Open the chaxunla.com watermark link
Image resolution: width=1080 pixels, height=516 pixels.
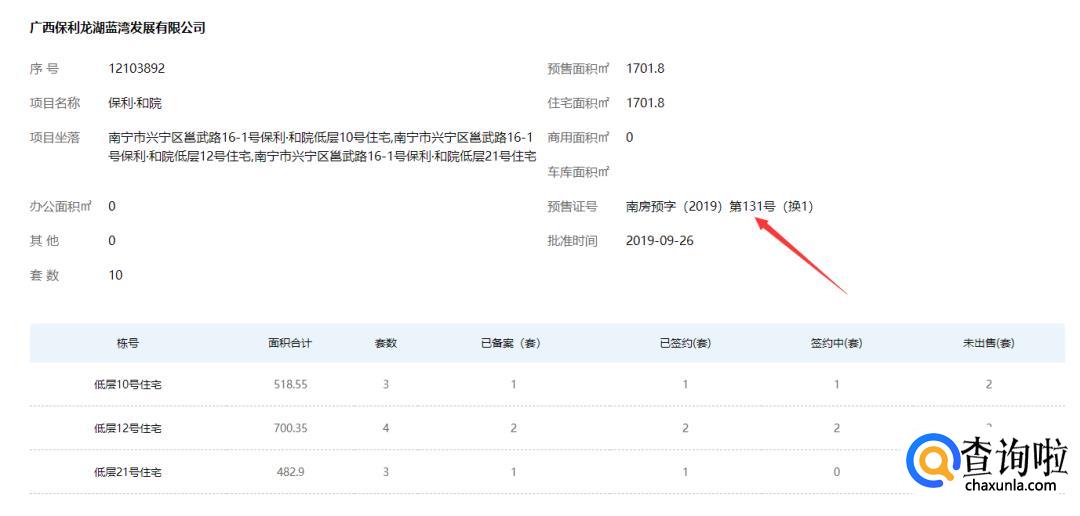[x=1010, y=486]
